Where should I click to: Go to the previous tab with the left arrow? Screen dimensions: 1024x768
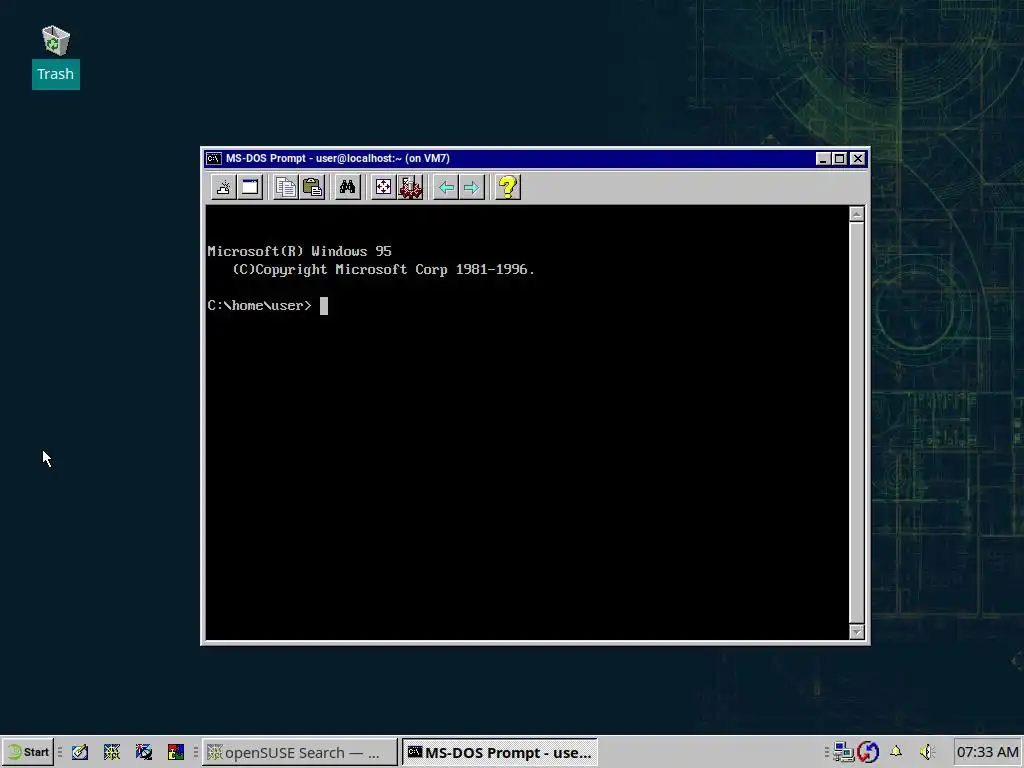pyautogui.click(x=446, y=187)
